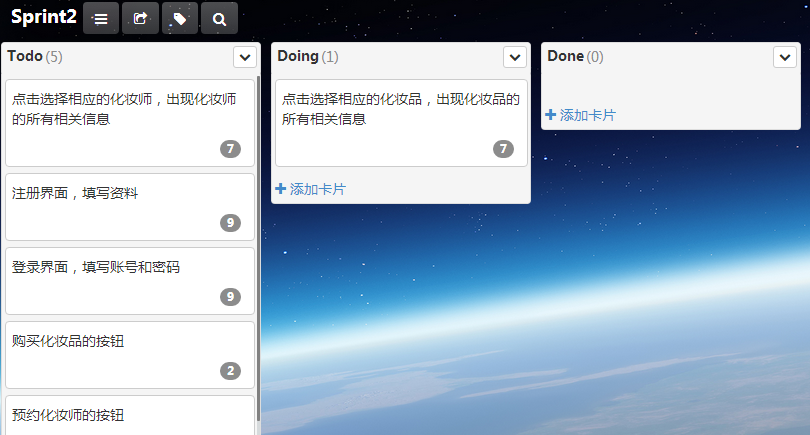The image size is (810, 435).
Task: Click the plus icon in Doing list
Action: 281,189
